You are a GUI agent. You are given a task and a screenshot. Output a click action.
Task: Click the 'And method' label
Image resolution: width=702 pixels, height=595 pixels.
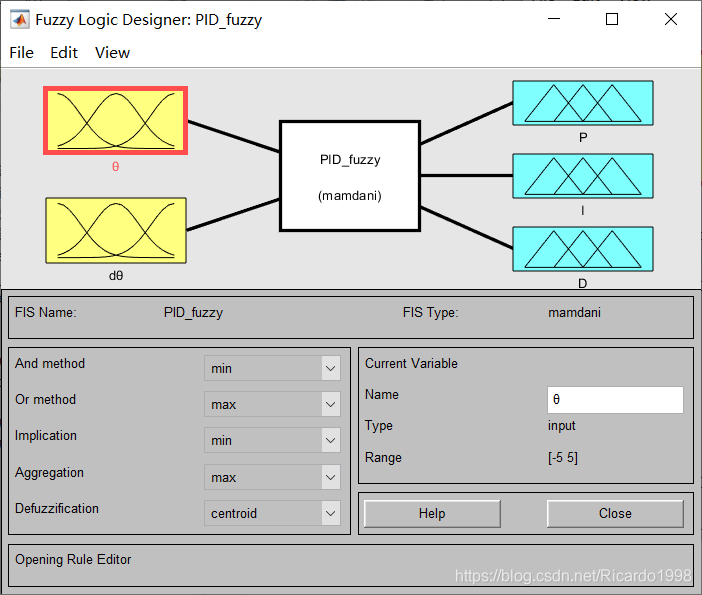(x=50, y=364)
